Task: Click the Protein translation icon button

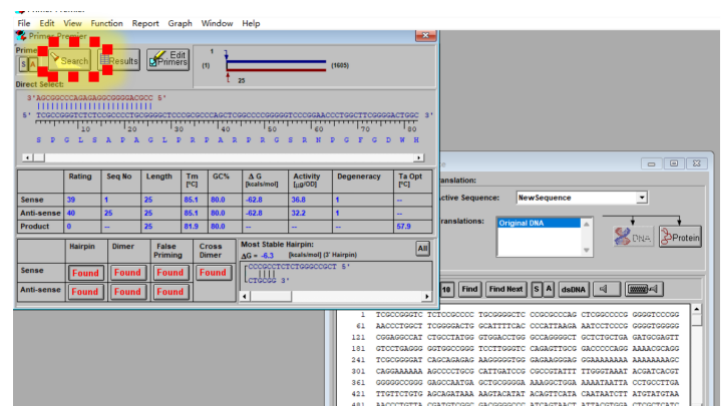Action: click(680, 237)
